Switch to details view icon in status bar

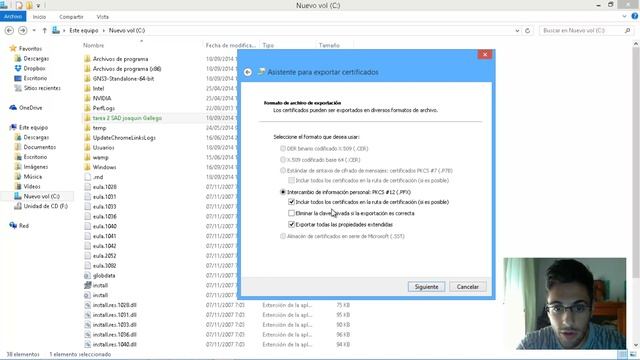(x=622, y=354)
